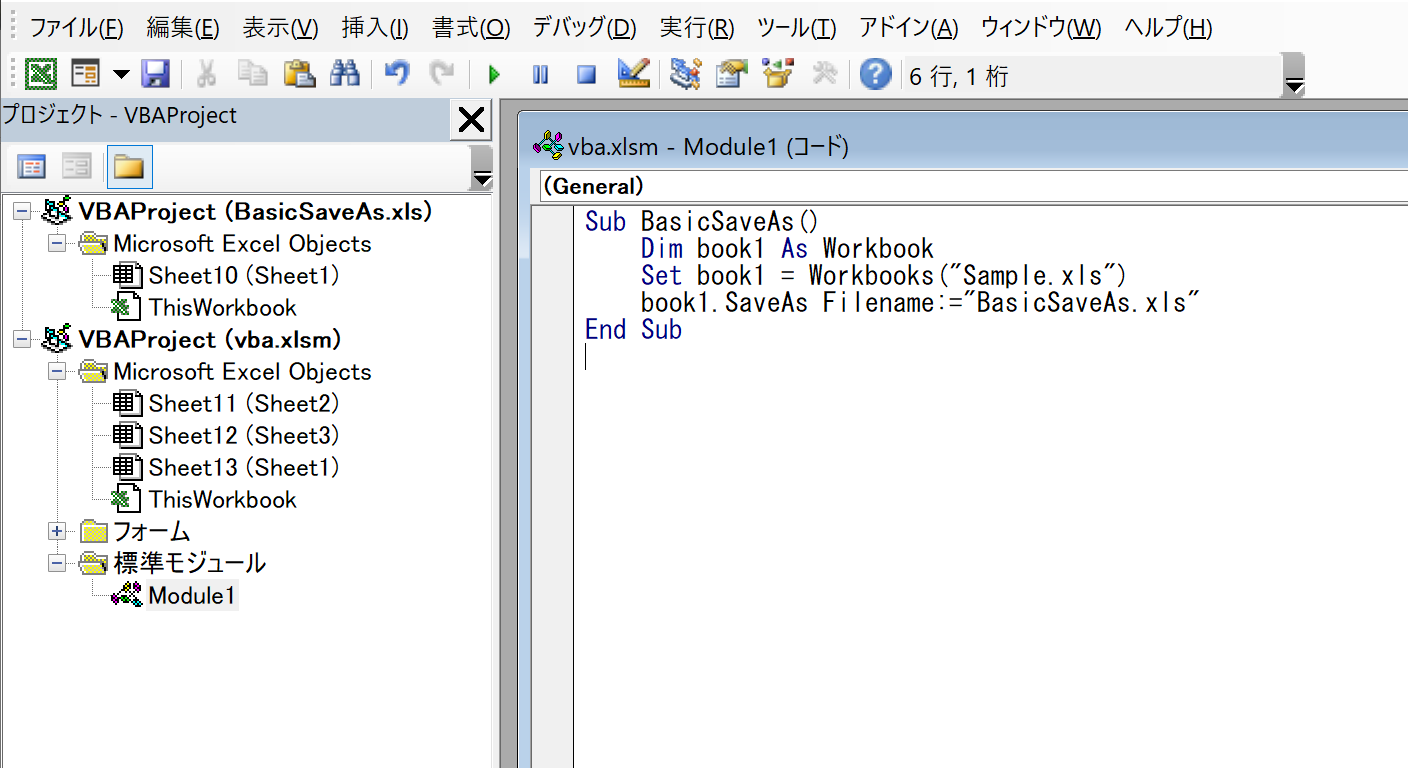The image size is (1408, 768).
Task: Open the 編集(E) menu
Action: [182, 27]
